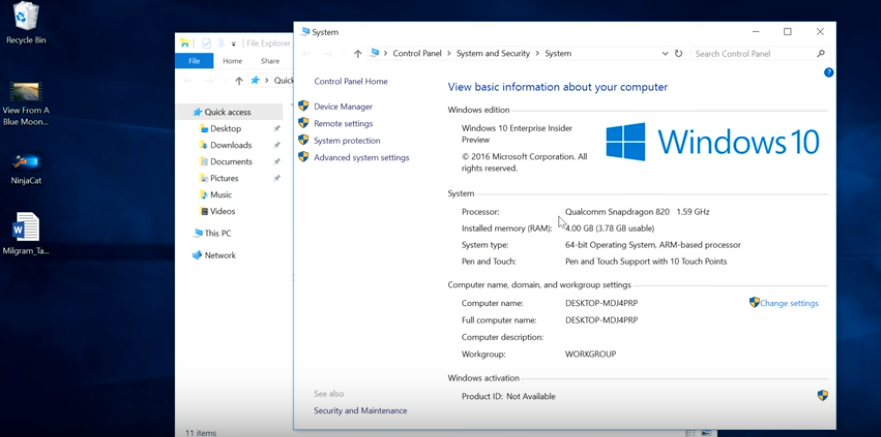Open Remote settings link
This screenshot has width=881, height=437.
pyautogui.click(x=343, y=123)
